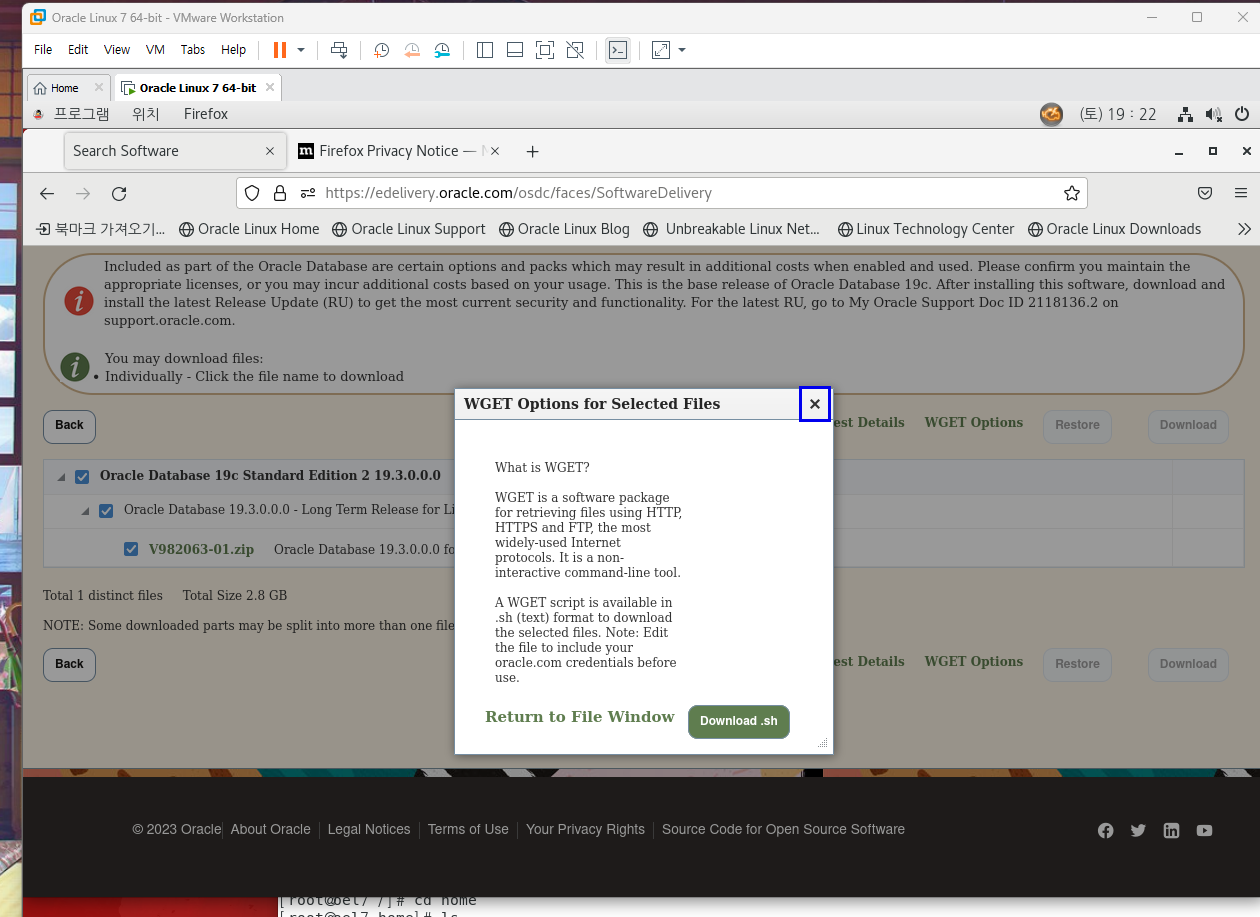Open the Oracle Linux Home bookmark

tap(249, 229)
